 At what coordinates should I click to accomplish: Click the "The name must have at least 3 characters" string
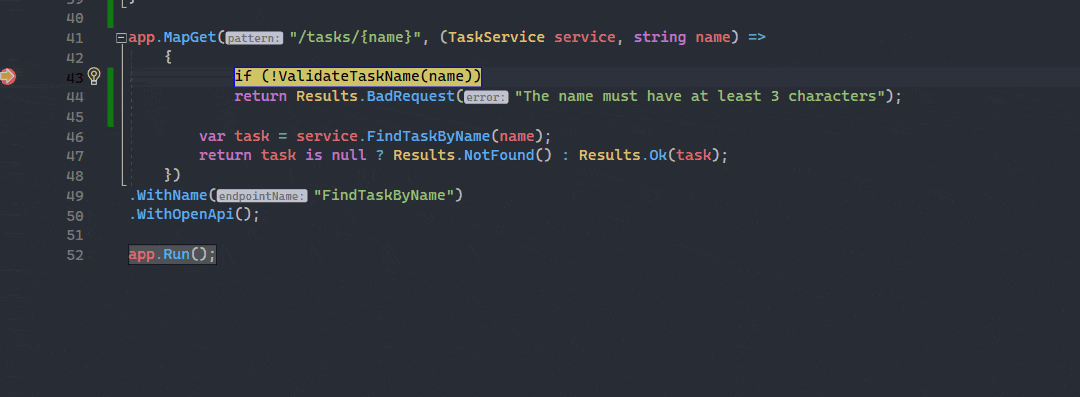coord(699,96)
